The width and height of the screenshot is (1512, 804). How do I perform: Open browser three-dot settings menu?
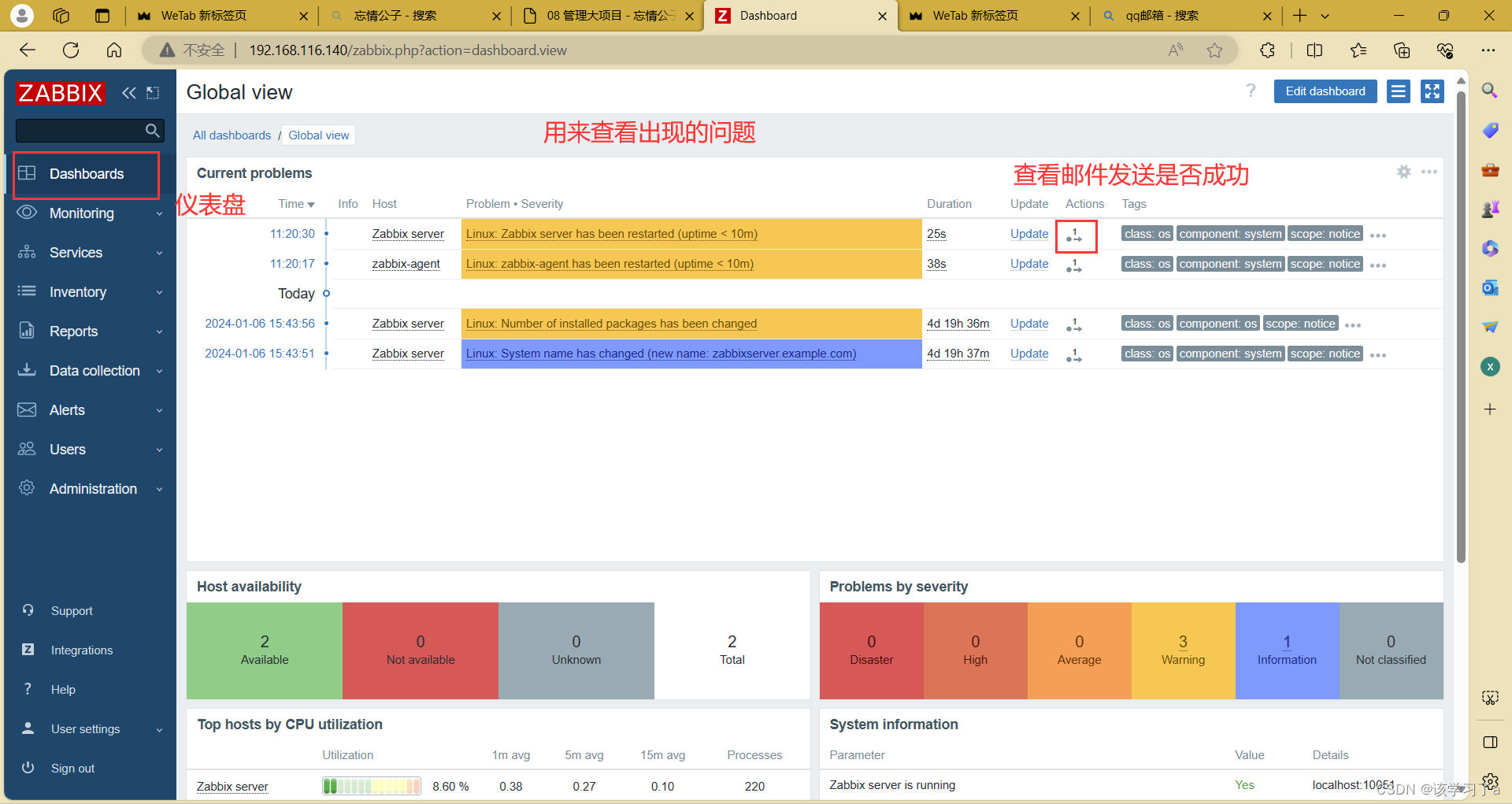tap(1488, 50)
